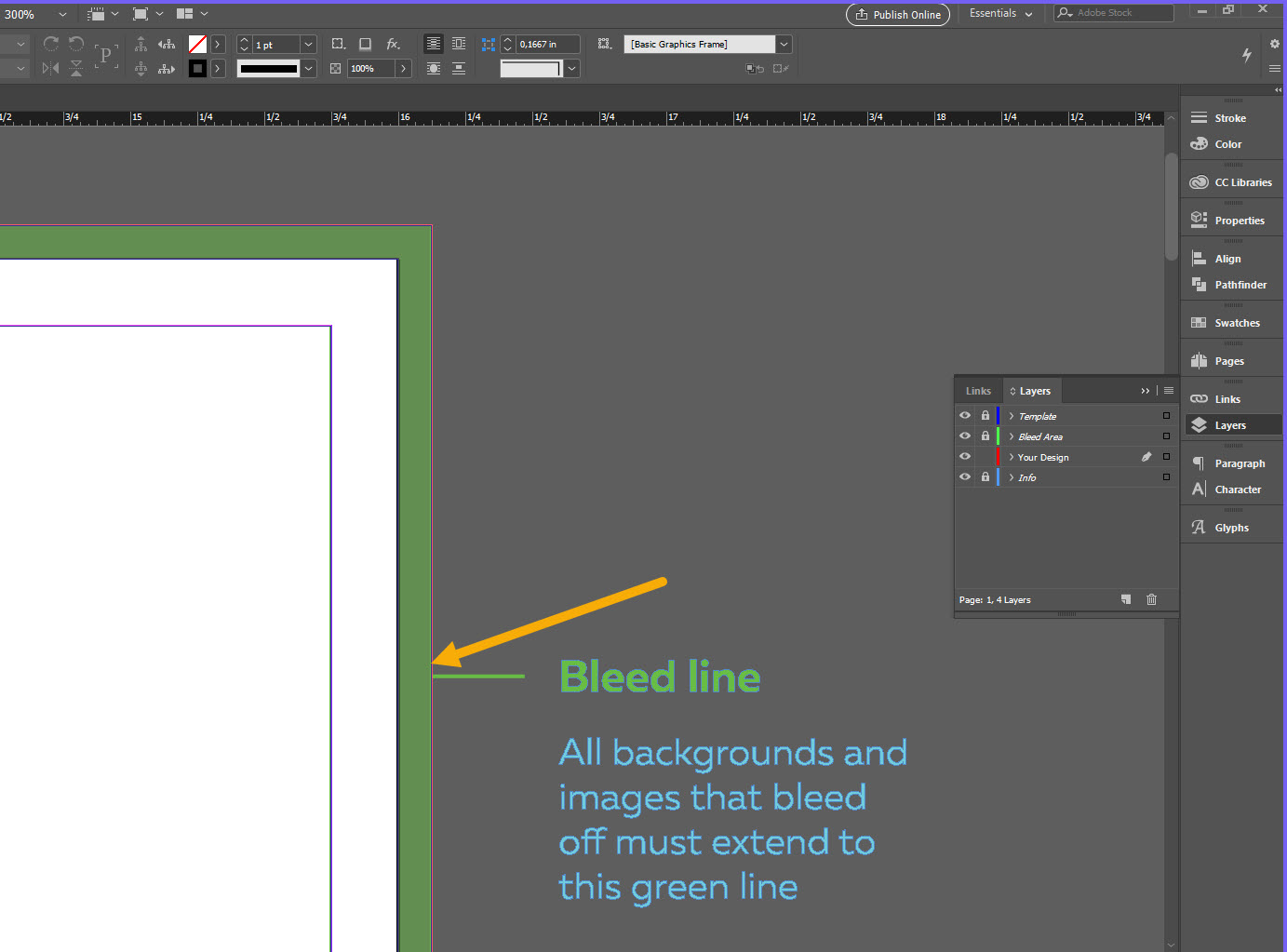Toggle visibility of Info layer
This screenshot has height=952, width=1287.
(x=965, y=477)
